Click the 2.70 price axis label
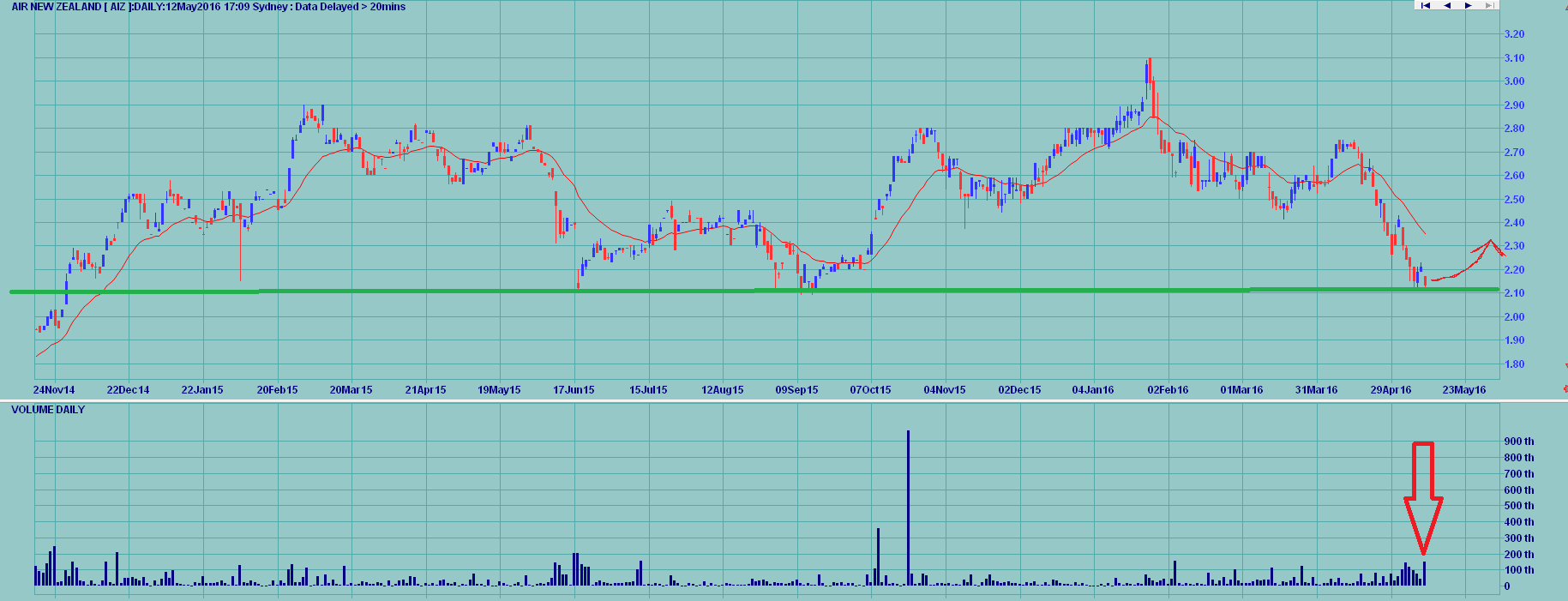 (x=1515, y=153)
